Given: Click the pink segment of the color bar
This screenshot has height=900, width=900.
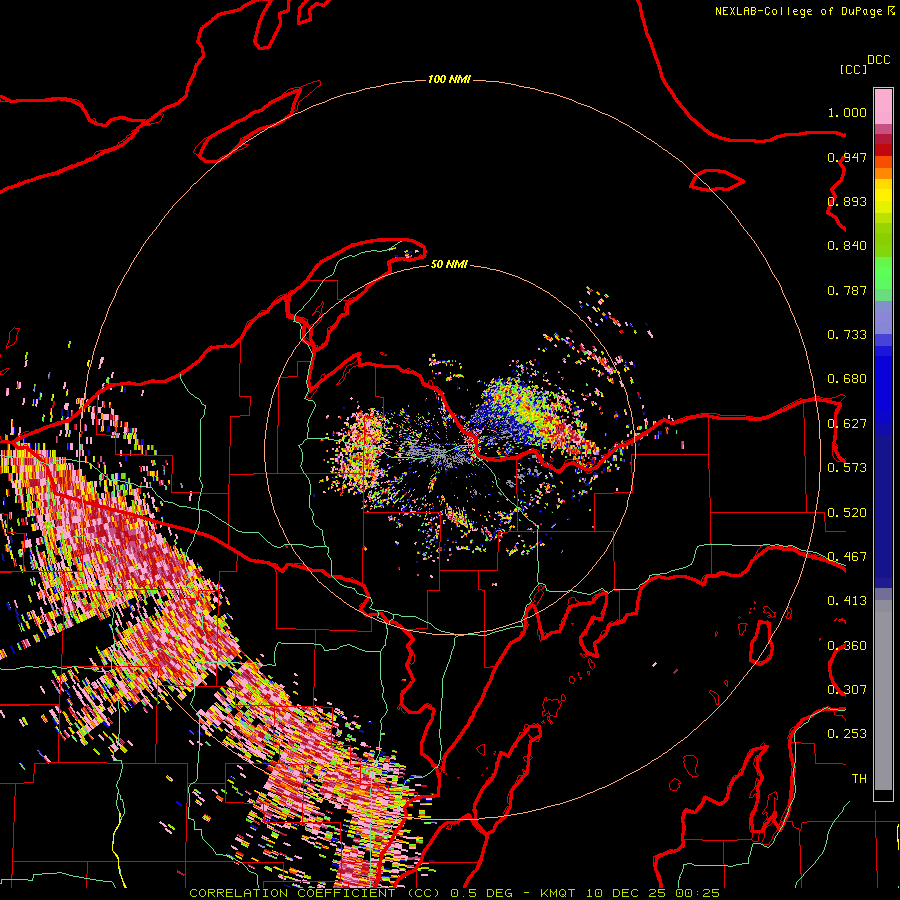Looking at the screenshot, I should tap(883, 107).
